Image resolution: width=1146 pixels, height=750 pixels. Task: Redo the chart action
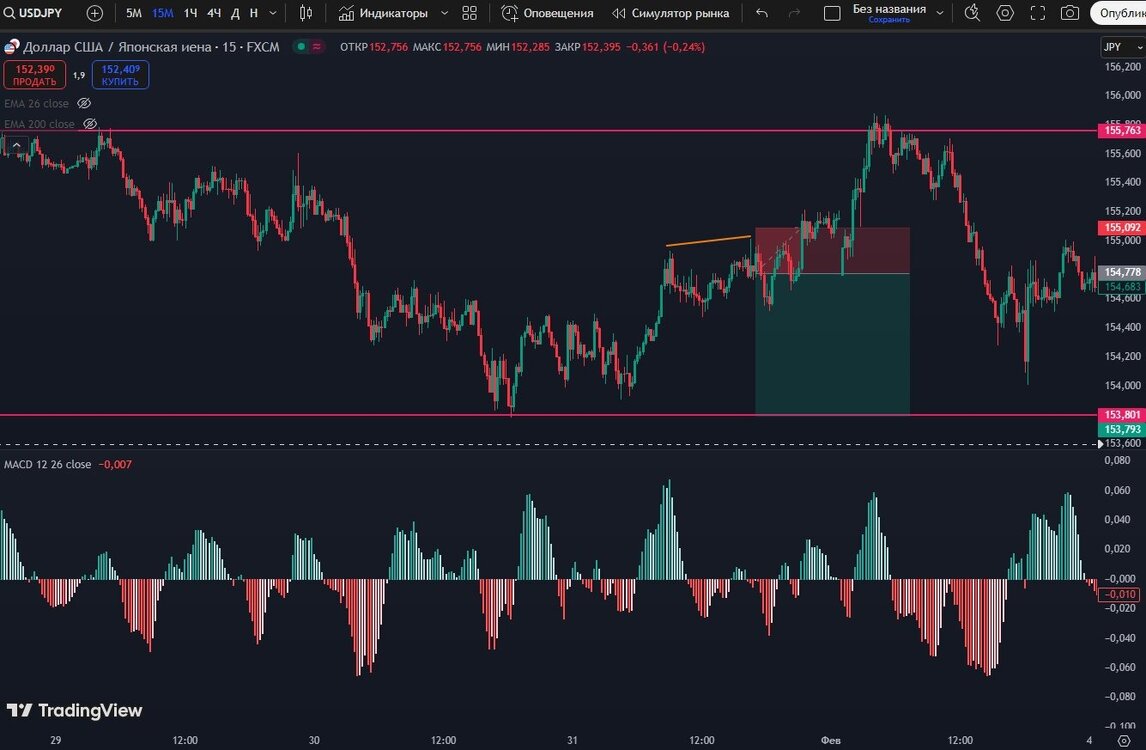(794, 13)
